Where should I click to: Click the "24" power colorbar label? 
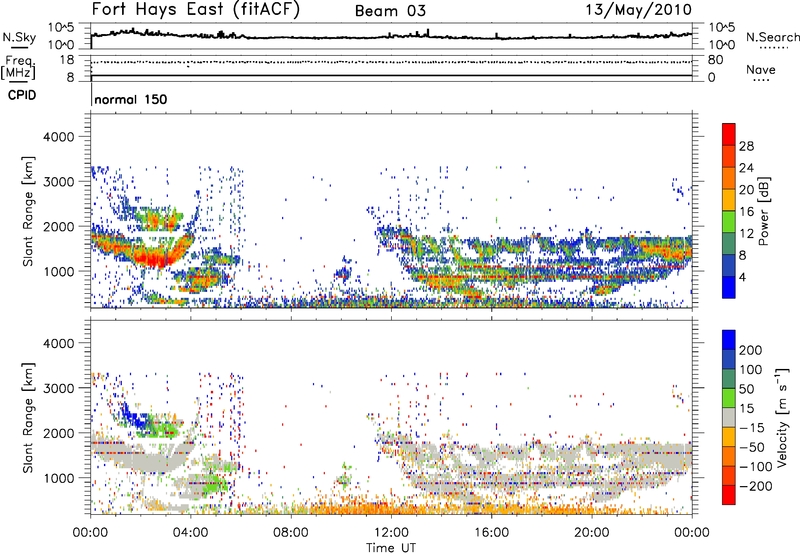pyautogui.click(x=746, y=168)
